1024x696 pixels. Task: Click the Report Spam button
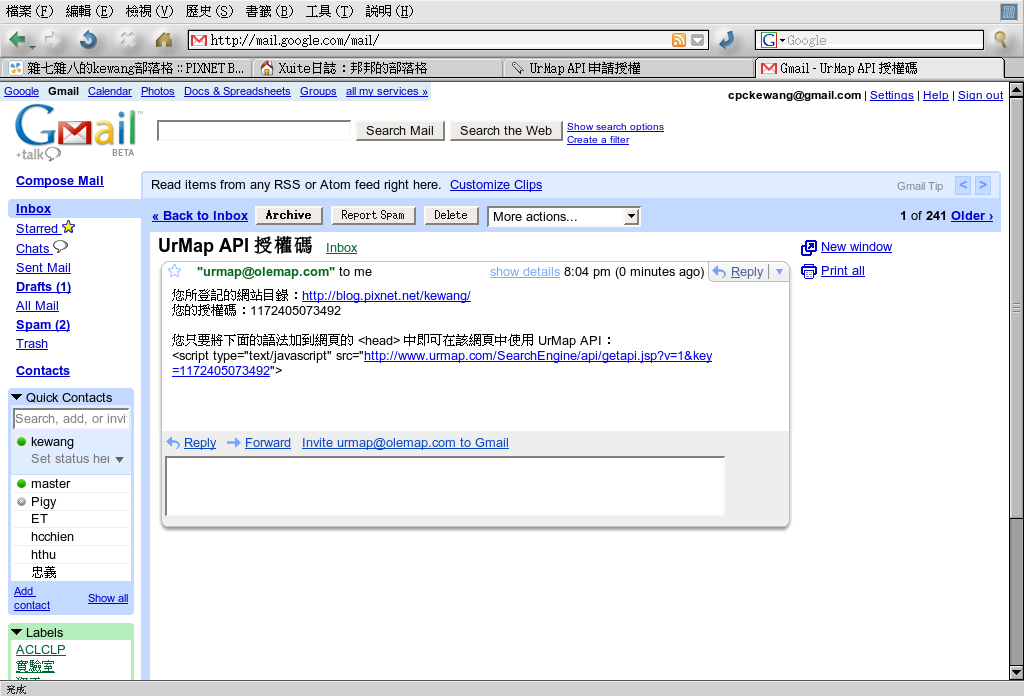pyautogui.click(x=373, y=215)
